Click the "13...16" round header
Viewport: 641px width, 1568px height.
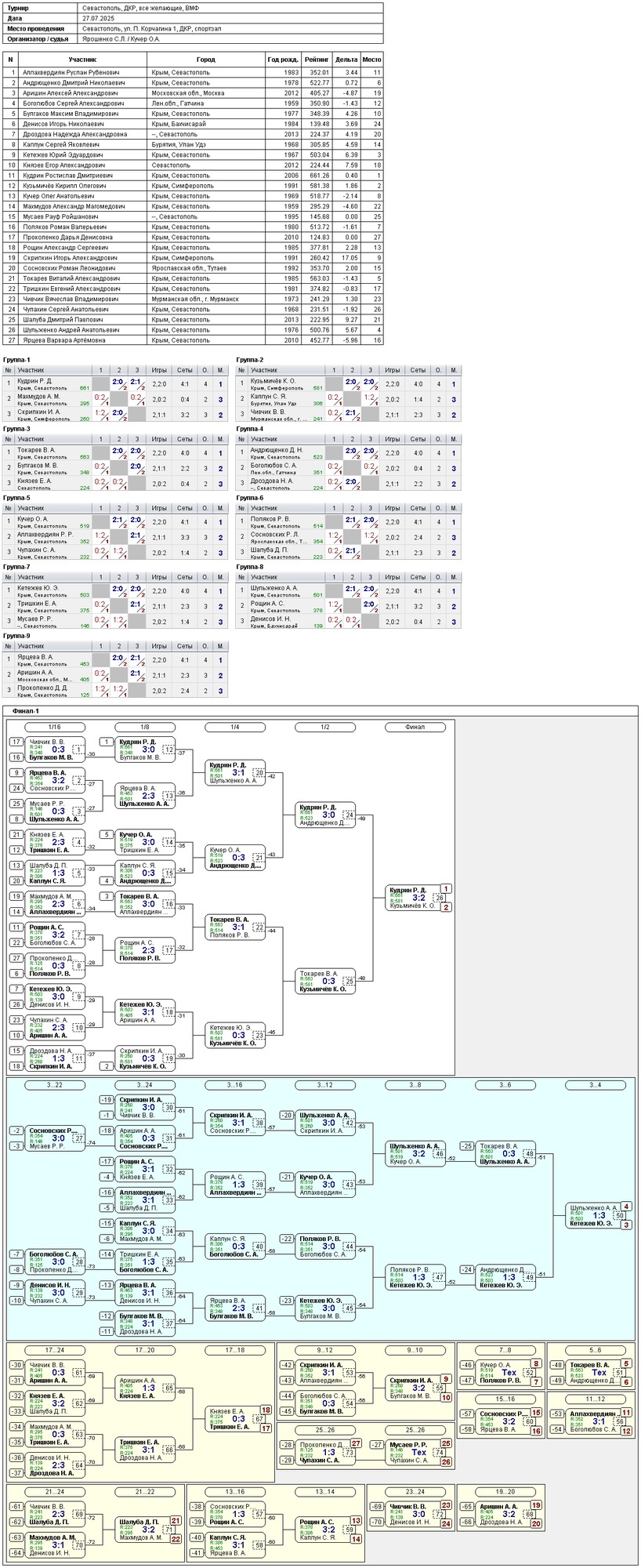[x=235, y=1492]
